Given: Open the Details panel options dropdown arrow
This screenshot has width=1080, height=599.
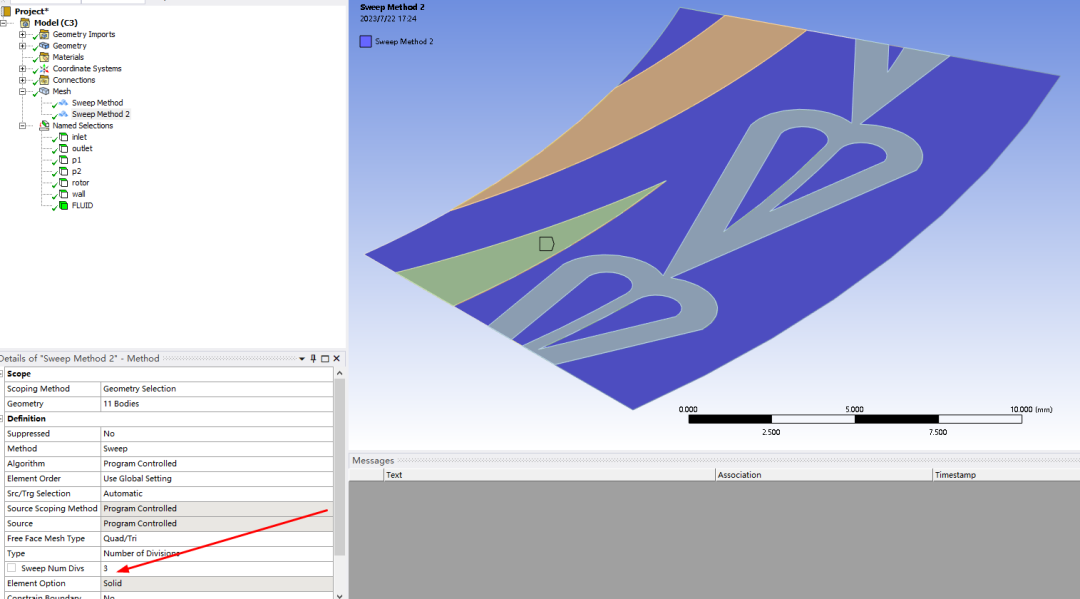Looking at the screenshot, I should pos(302,359).
